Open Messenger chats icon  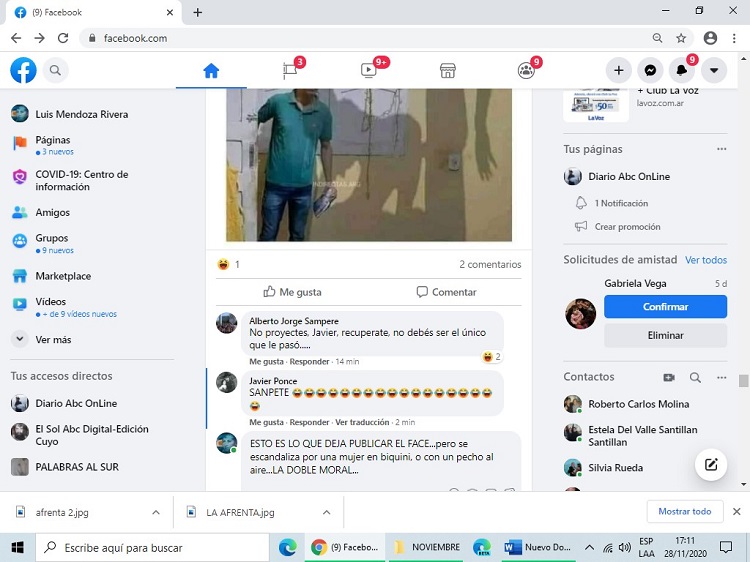point(650,71)
